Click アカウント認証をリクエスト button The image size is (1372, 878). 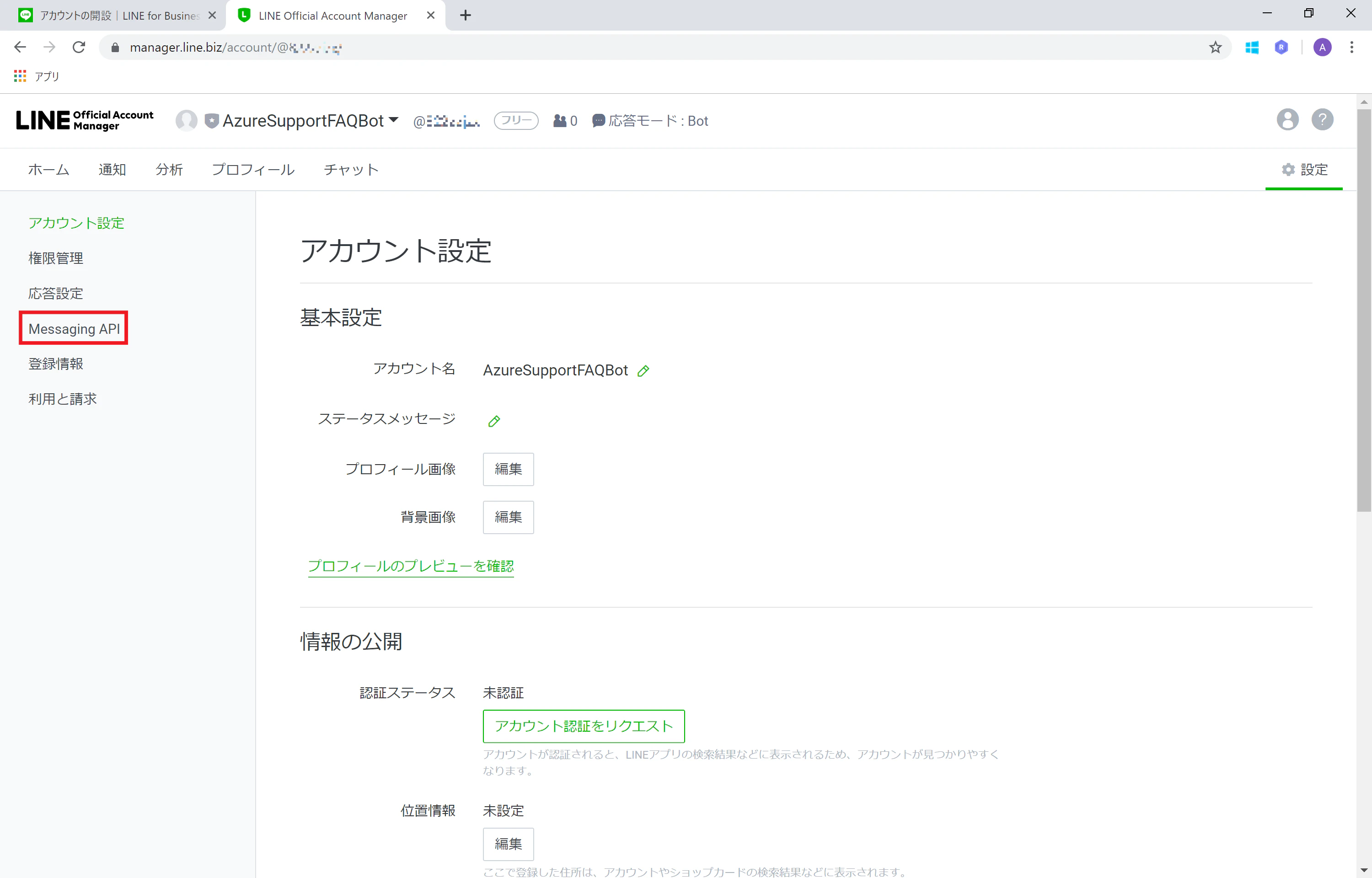[x=584, y=726]
